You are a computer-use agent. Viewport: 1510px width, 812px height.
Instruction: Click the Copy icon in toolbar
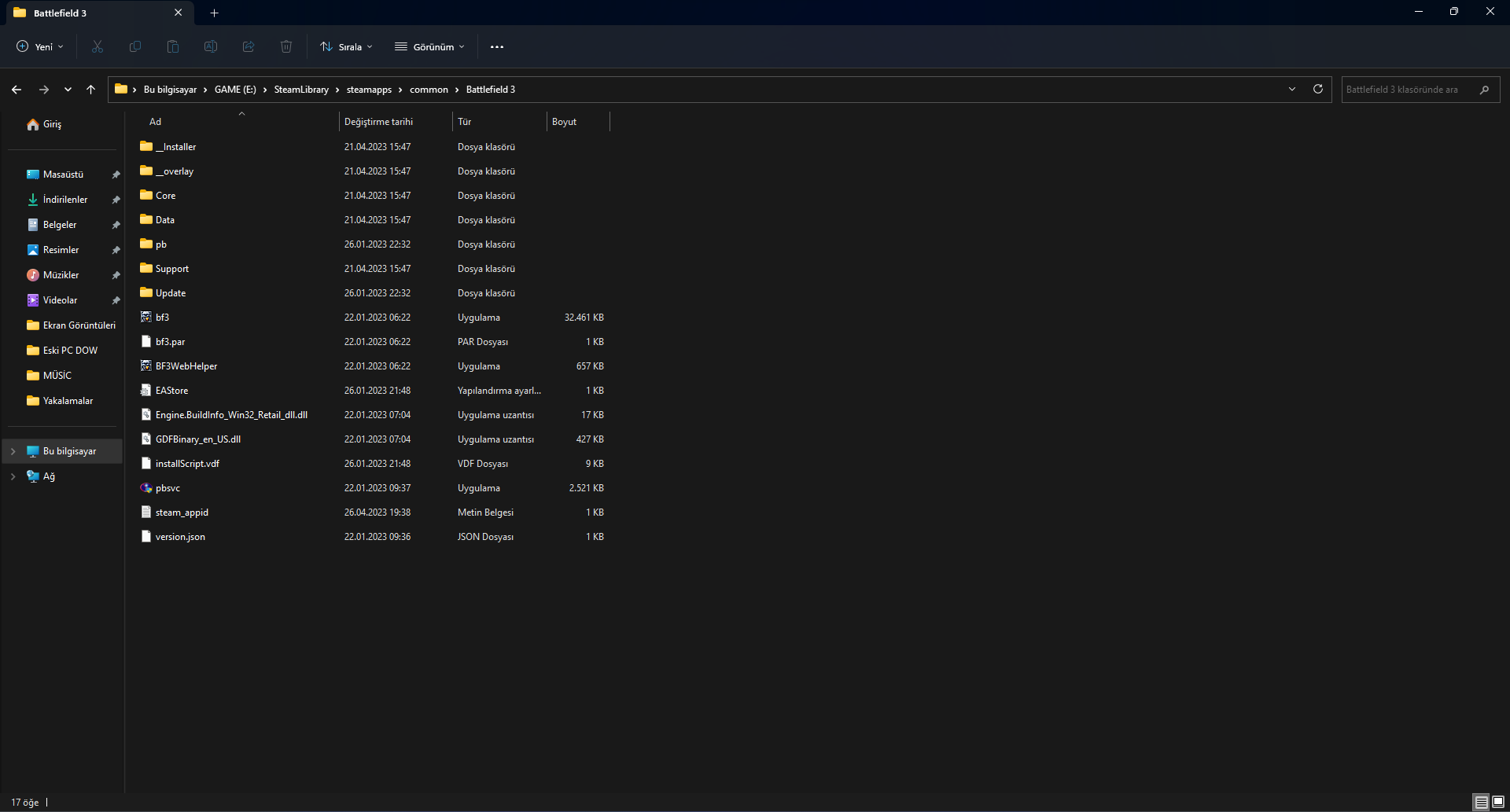click(x=135, y=47)
